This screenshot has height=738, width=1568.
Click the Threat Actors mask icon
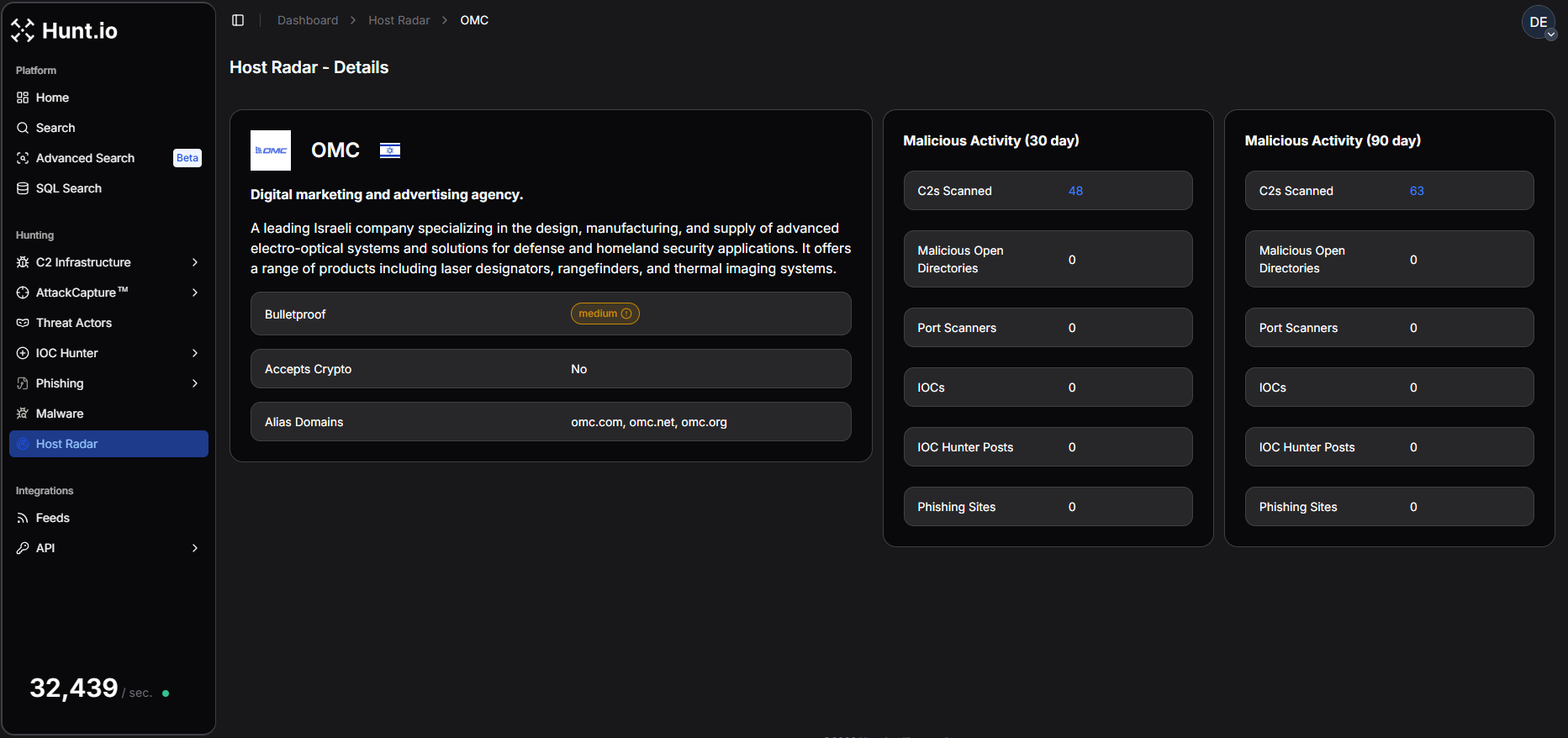point(23,323)
